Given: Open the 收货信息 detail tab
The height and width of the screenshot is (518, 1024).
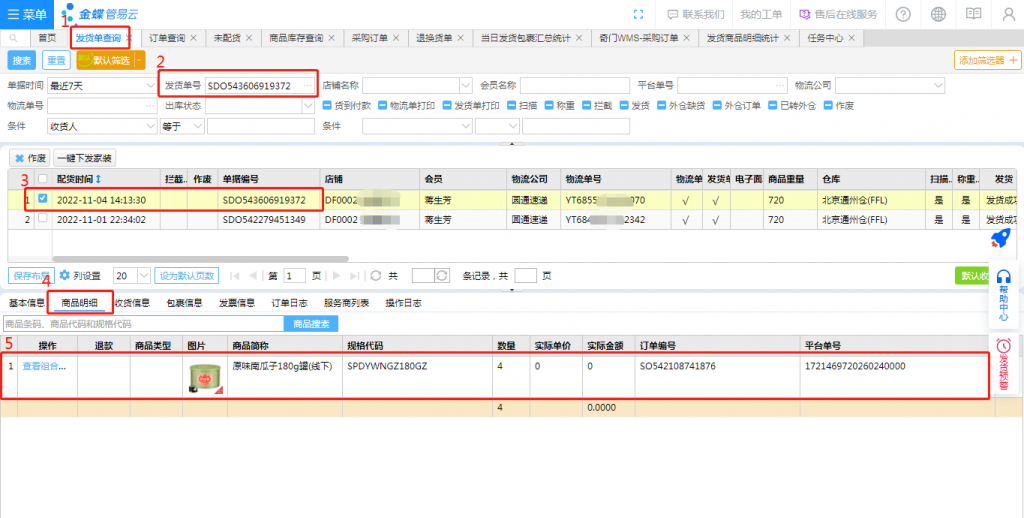Looking at the screenshot, I should [132, 302].
